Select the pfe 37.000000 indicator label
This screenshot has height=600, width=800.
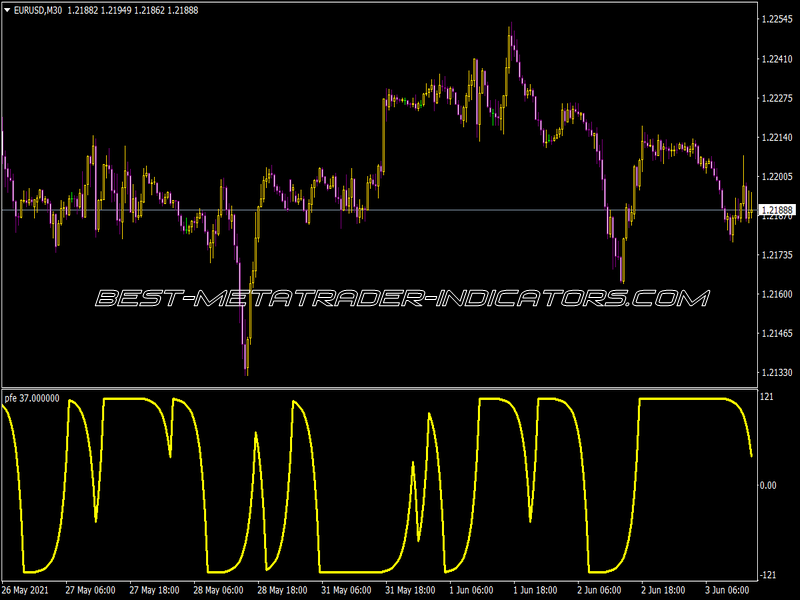pos(32,398)
